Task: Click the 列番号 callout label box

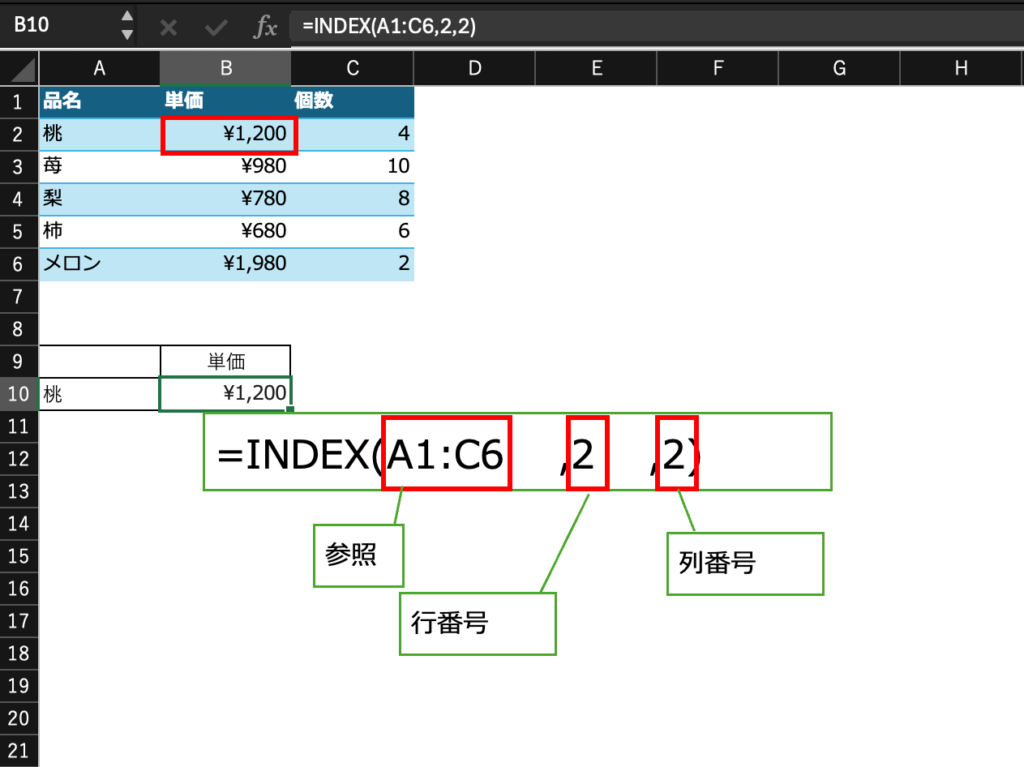Action: pos(744,563)
